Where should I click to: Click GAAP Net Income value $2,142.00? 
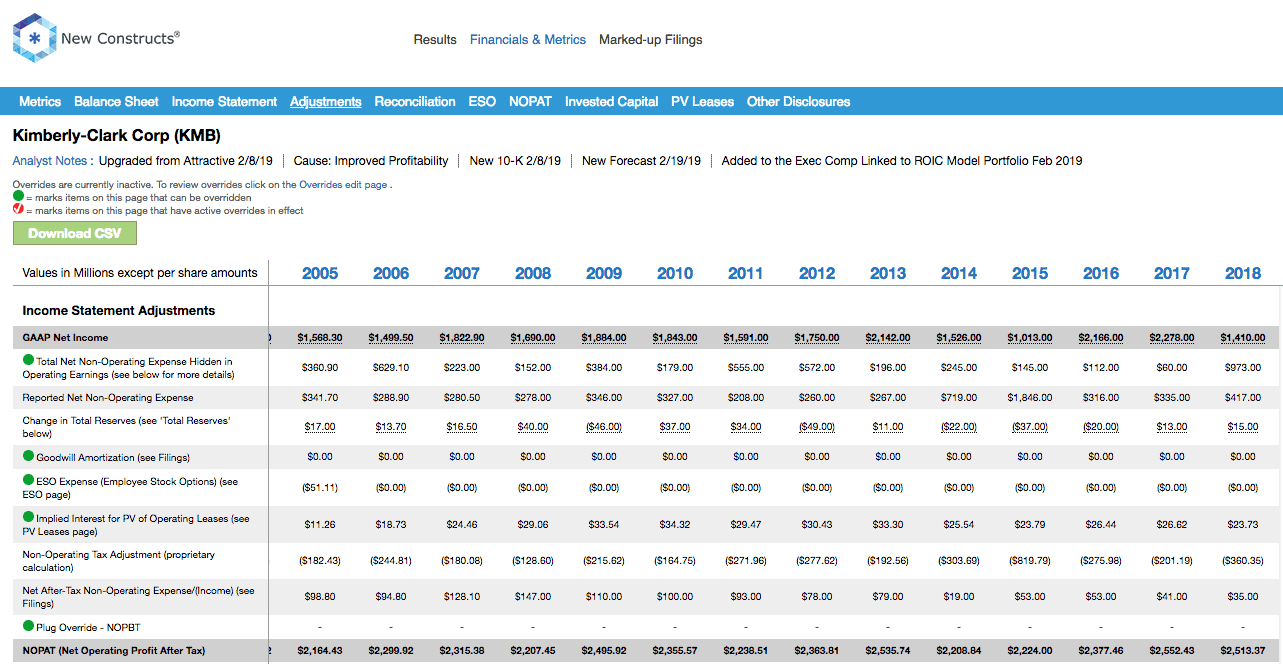(x=888, y=338)
